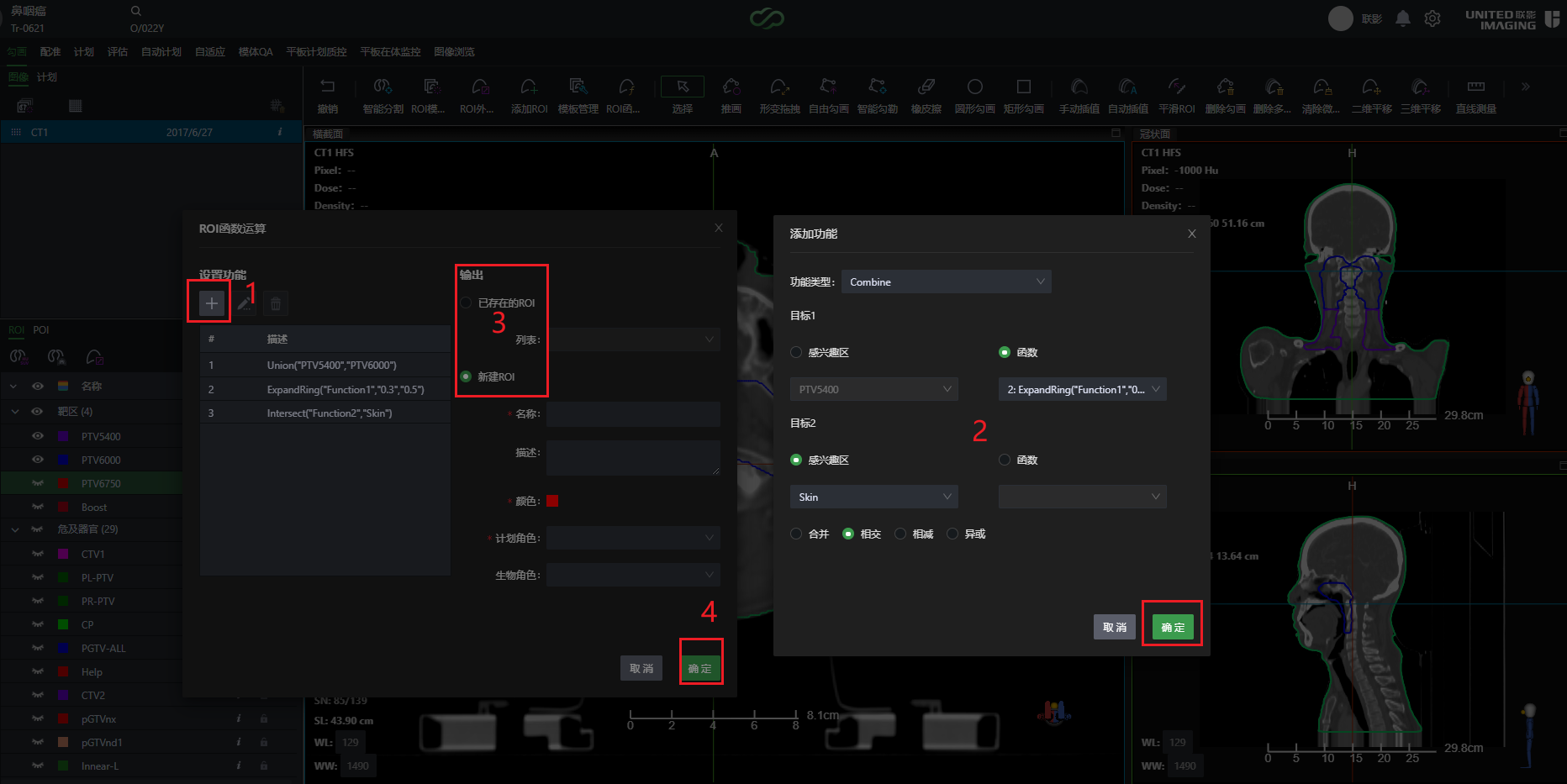
Task: Click the 自动插值 auto interpolation tool
Action: (x=1128, y=96)
